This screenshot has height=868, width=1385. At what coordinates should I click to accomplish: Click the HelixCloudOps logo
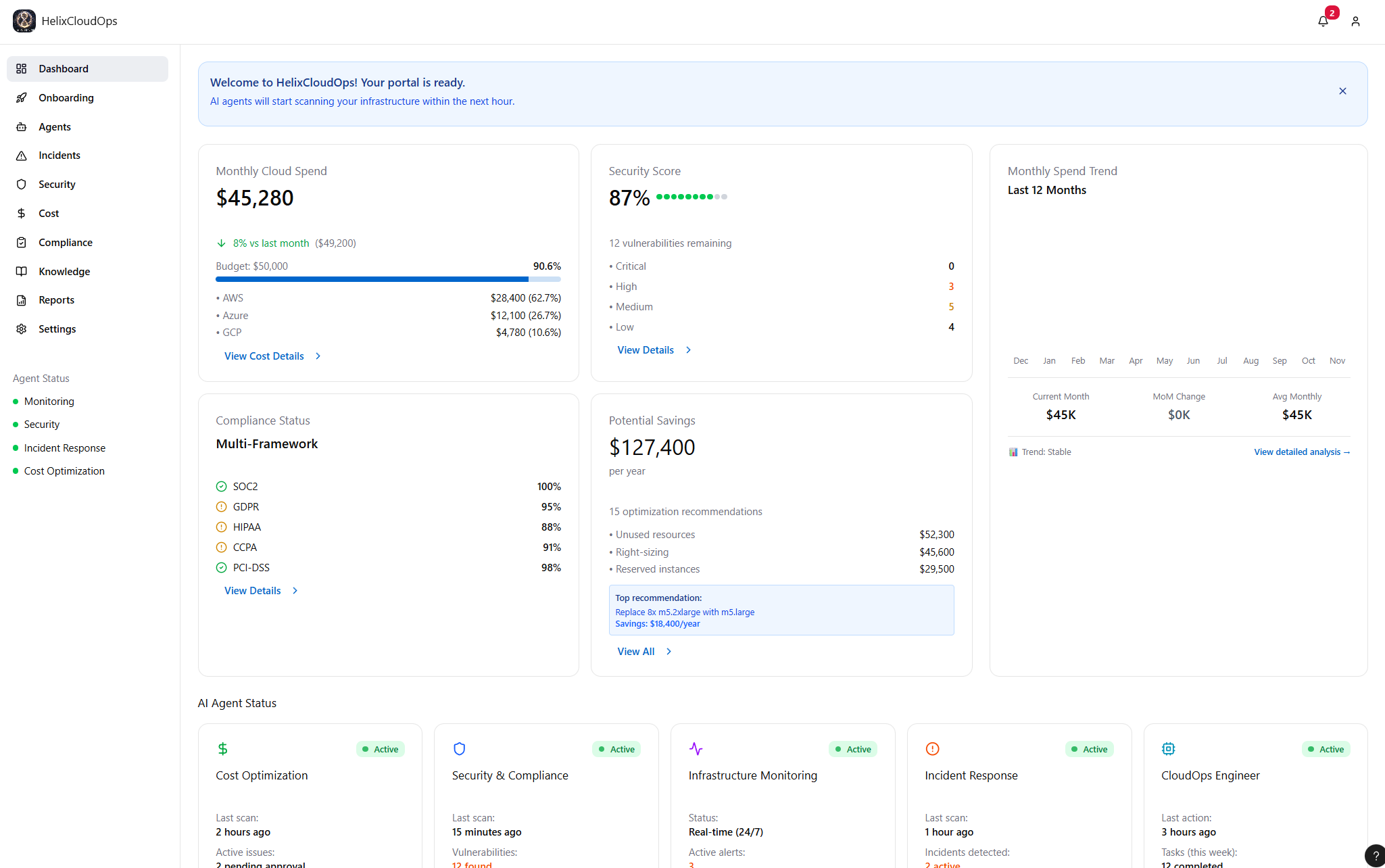[x=24, y=21]
